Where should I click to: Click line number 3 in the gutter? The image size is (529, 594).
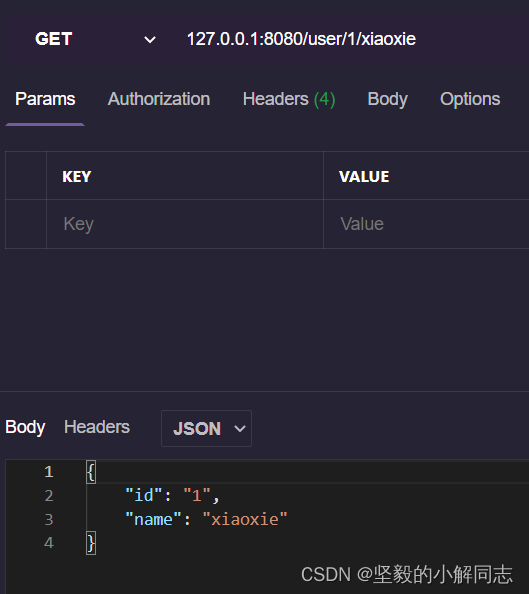tap(49, 519)
